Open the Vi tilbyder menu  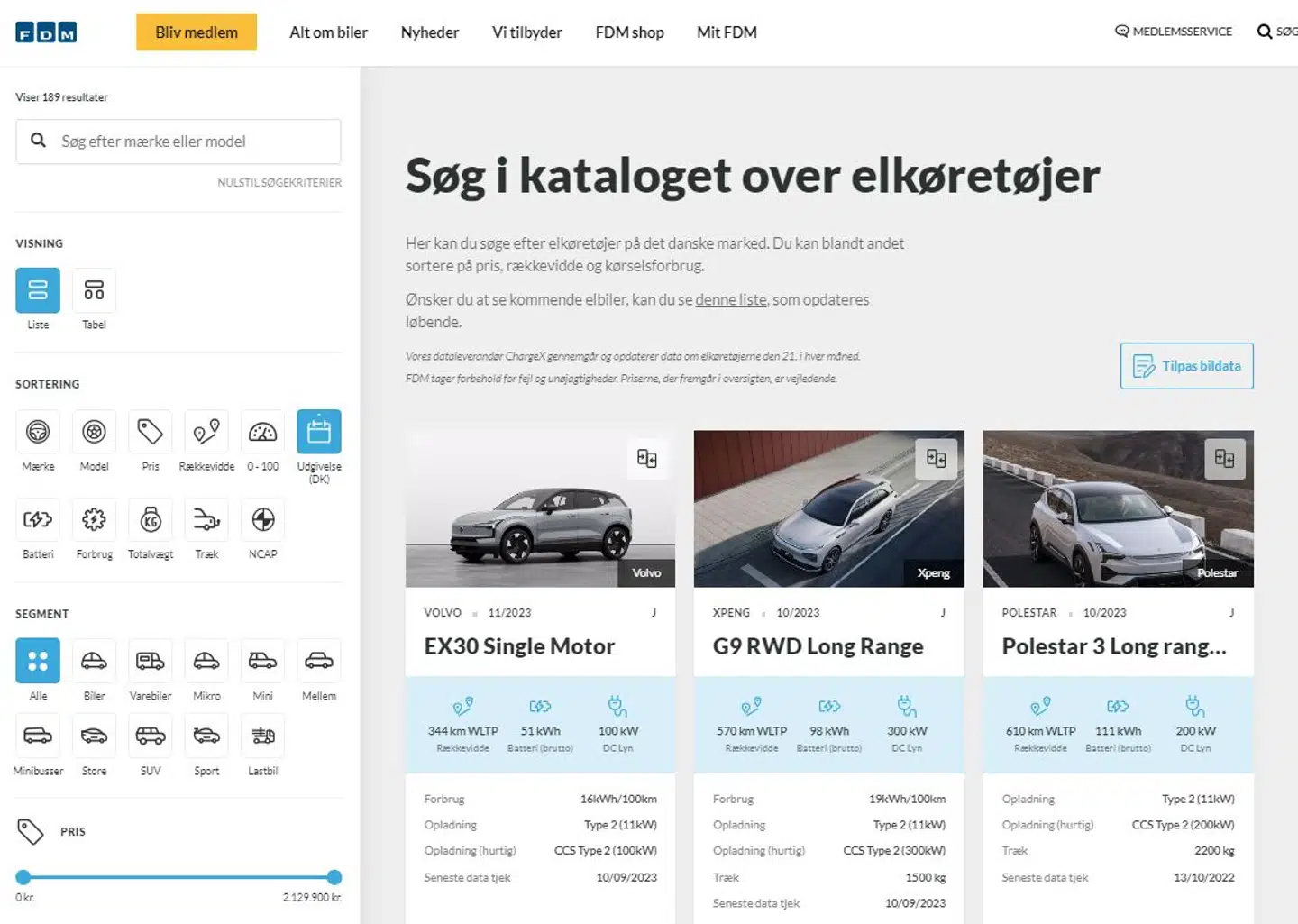[526, 32]
